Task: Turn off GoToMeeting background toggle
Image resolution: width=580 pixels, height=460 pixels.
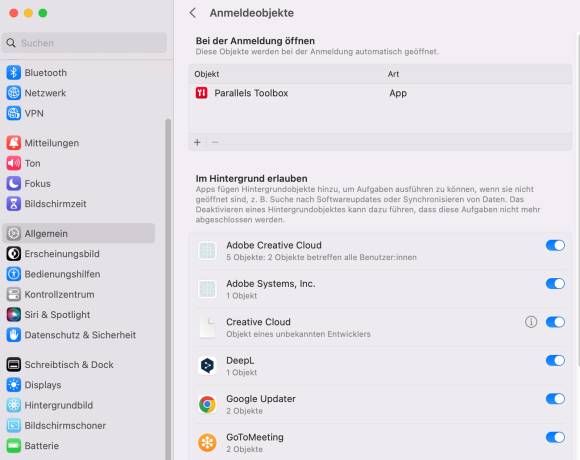Action: 555,437
